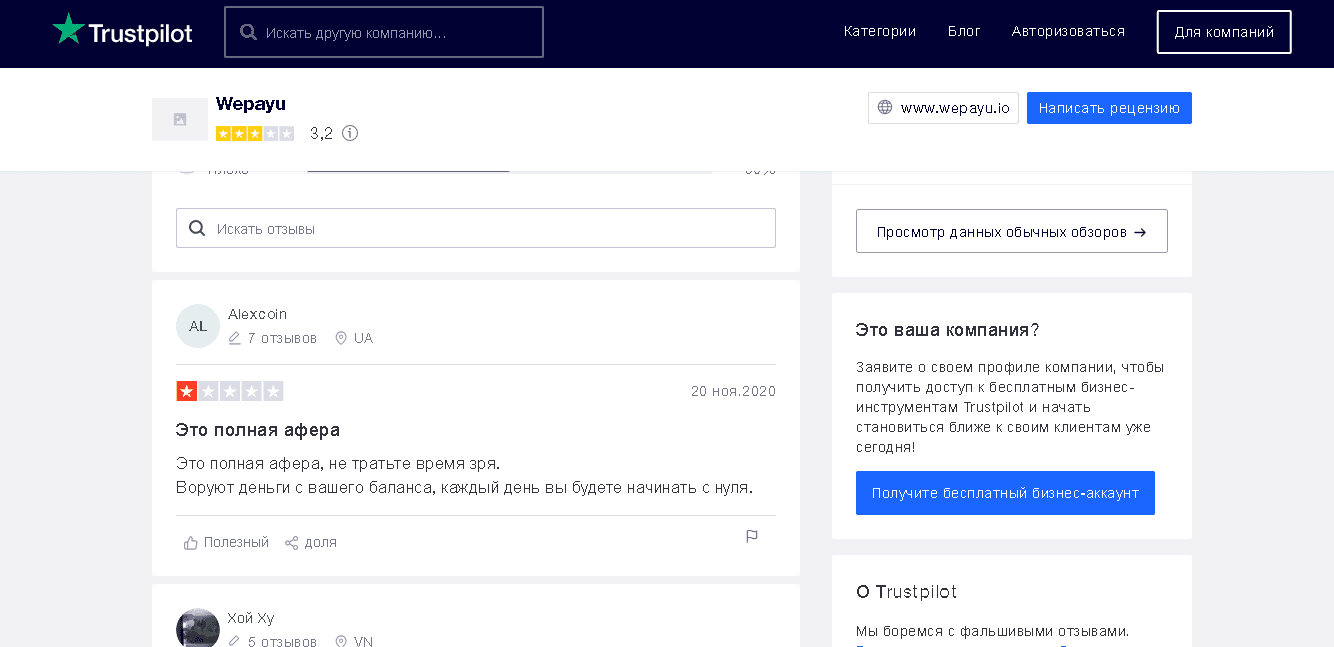Click Написать рецензию button
The width and height of the screenshot is (1334, 647).
click(1108, 107)
